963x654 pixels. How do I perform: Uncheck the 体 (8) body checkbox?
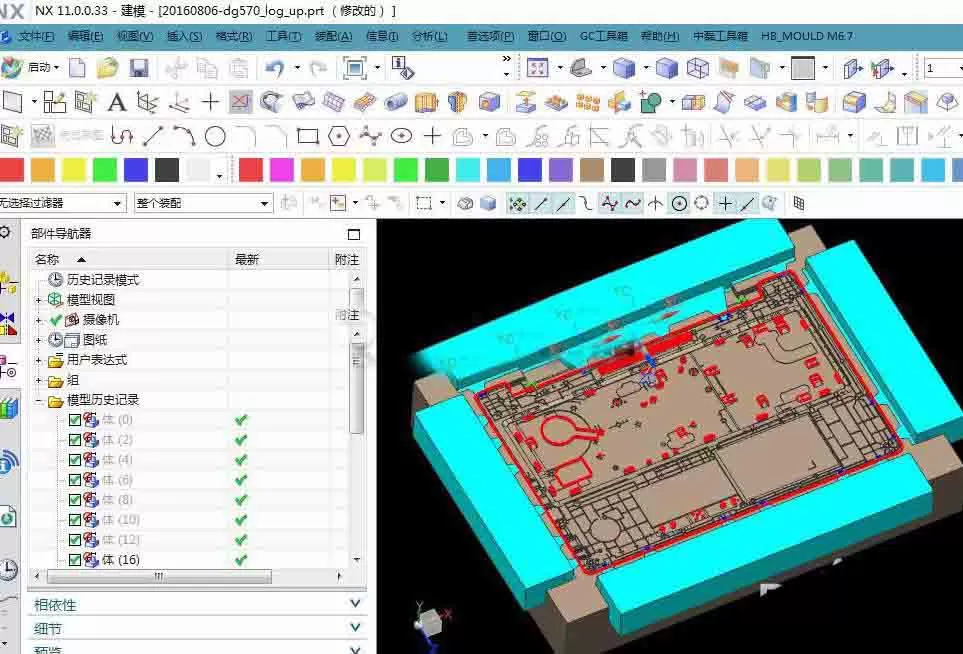pyautogui.click(x=75, y=500)
